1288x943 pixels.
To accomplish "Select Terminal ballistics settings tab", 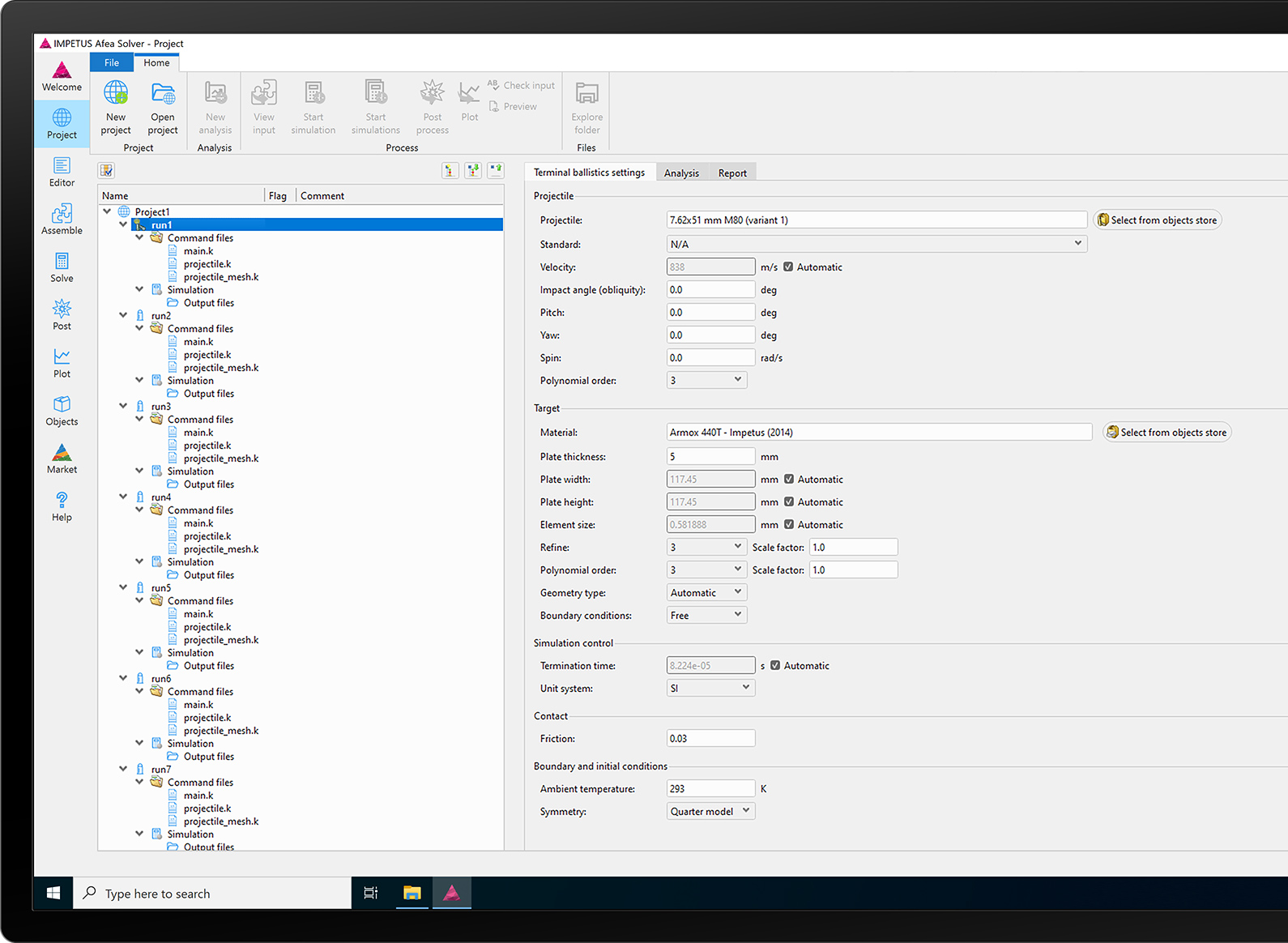I will pyautogui.click(x=589, y=173).
